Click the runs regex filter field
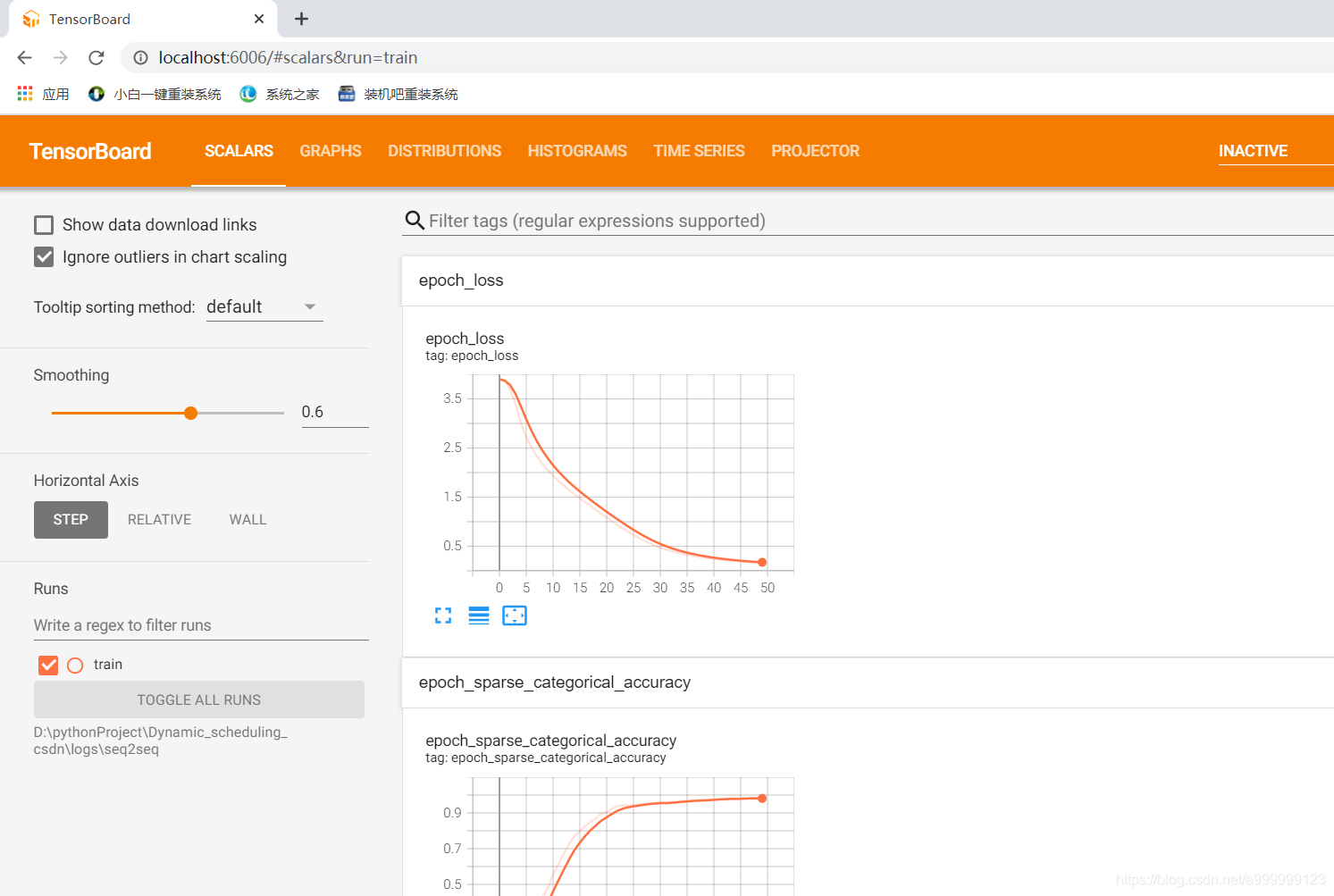Screen dimensions: 1334x896 [201, 625]
